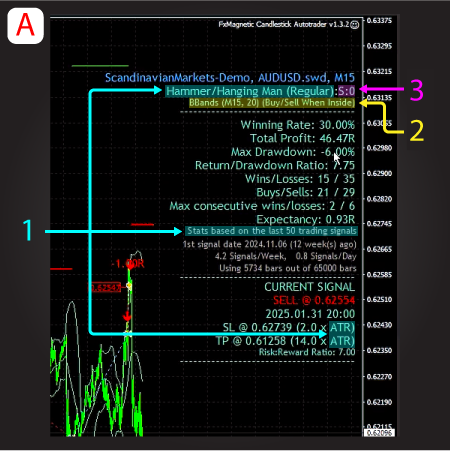Image resolution: width=450 pixels, height=451 pixels.
Task: Click the S:0 label next to the pattern name
Action: 346,91
